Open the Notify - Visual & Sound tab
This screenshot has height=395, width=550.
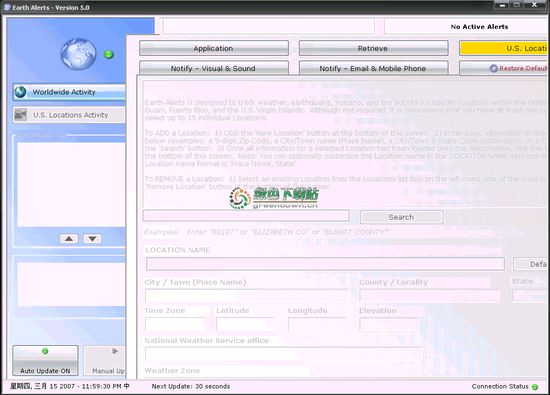pyautogui.click(x=214, y=68)
